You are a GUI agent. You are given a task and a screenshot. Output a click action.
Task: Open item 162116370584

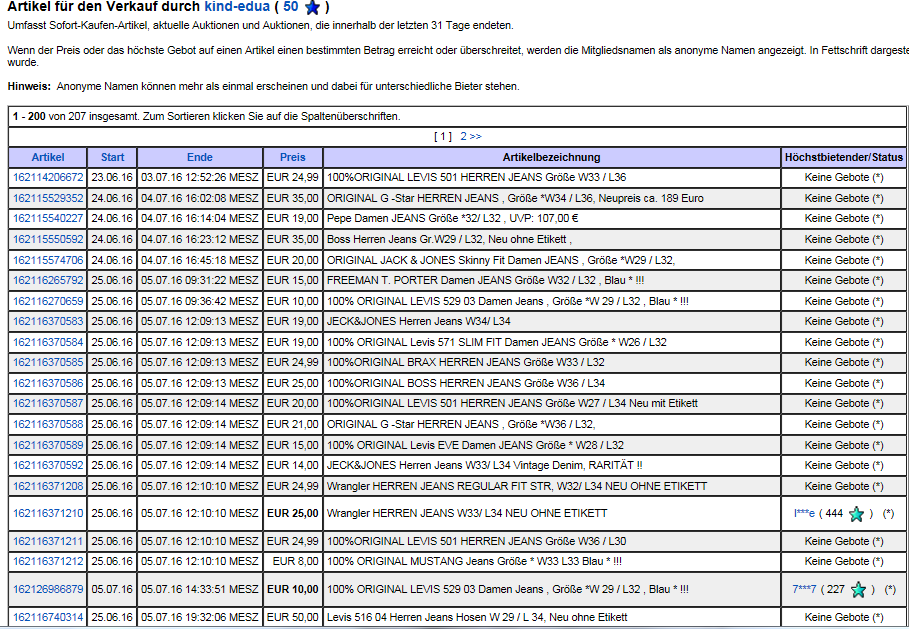point(48,342)
